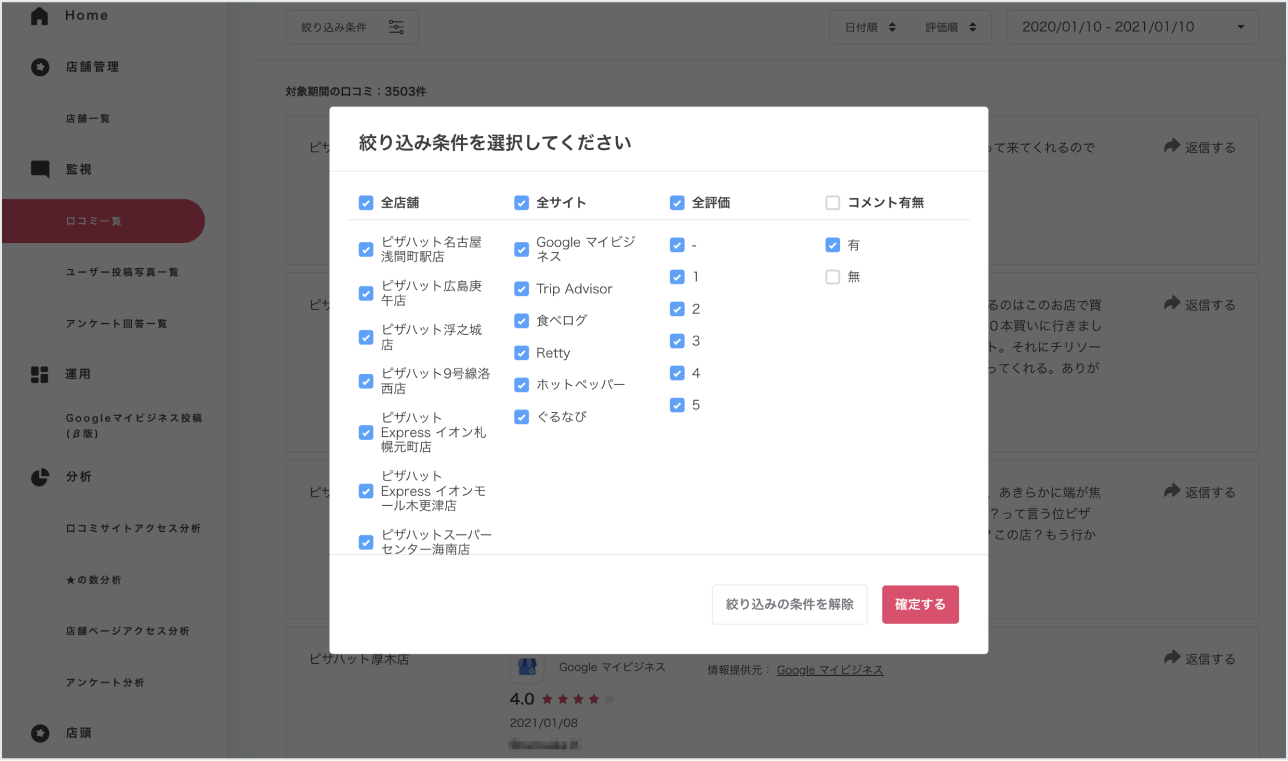Open アンケート回答一覧 in sidebar
Image resolution: width=1288 pixels, height=761 pixels.
click(116, 324)
